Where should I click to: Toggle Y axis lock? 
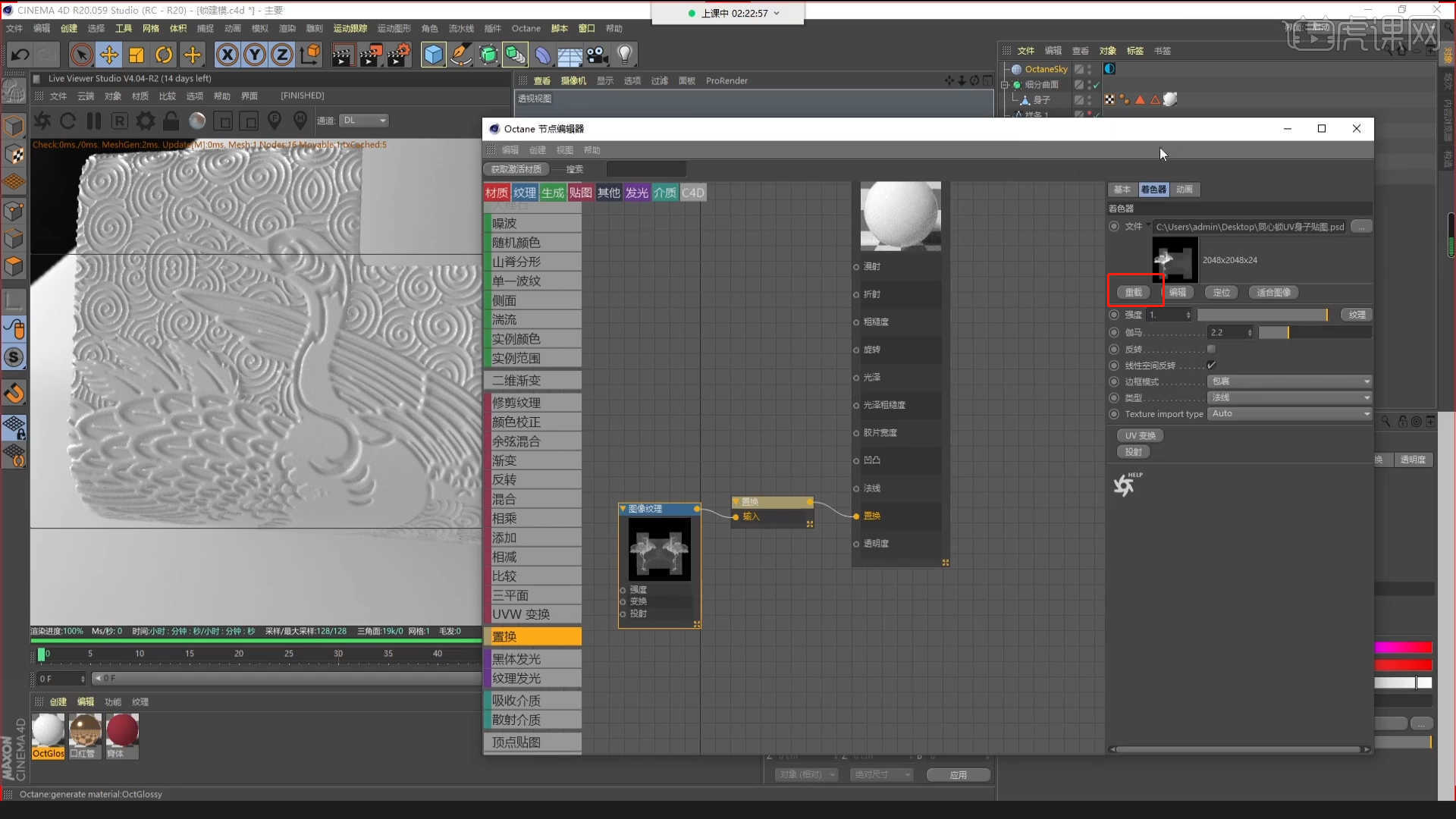pos(255,55)
